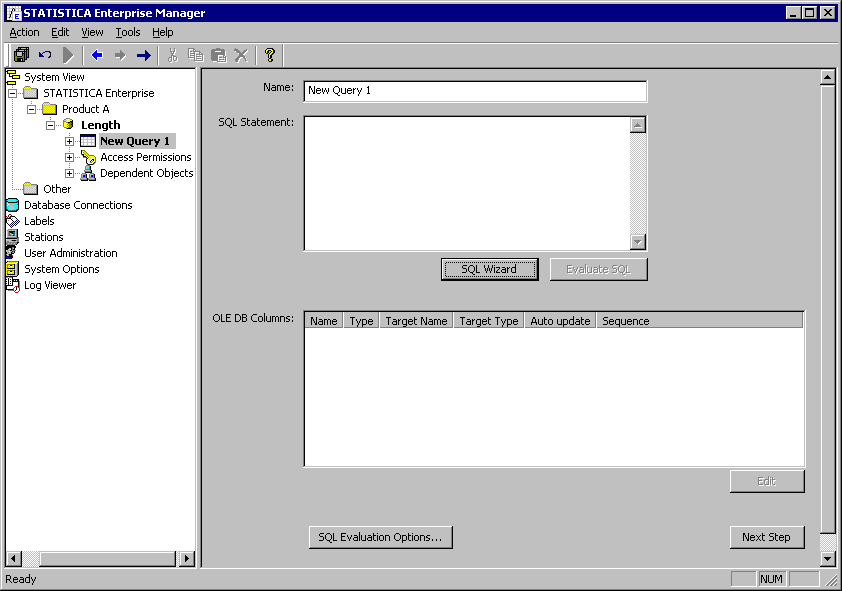
Task: Open the Action menu
Action: (24, 32)
